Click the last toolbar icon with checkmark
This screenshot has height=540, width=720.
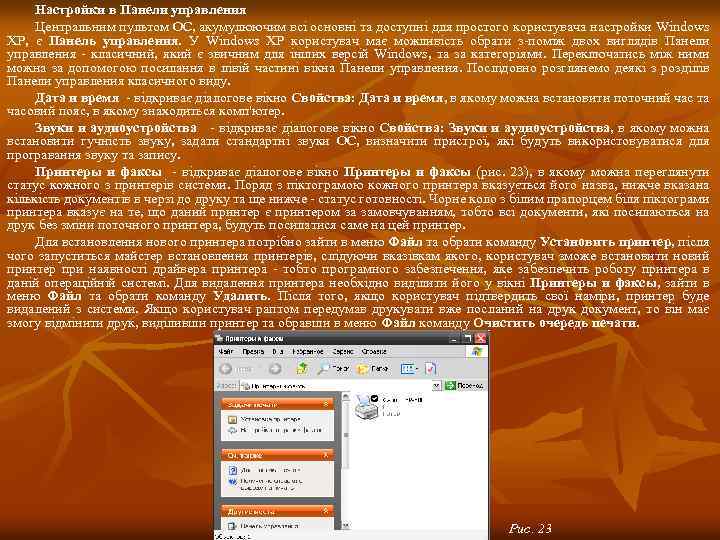click(x=431, y=368)
